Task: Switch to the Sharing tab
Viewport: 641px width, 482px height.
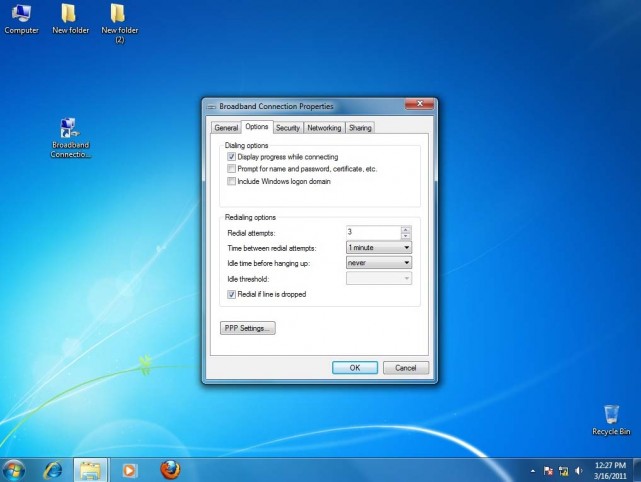Action: pos(360,128)
